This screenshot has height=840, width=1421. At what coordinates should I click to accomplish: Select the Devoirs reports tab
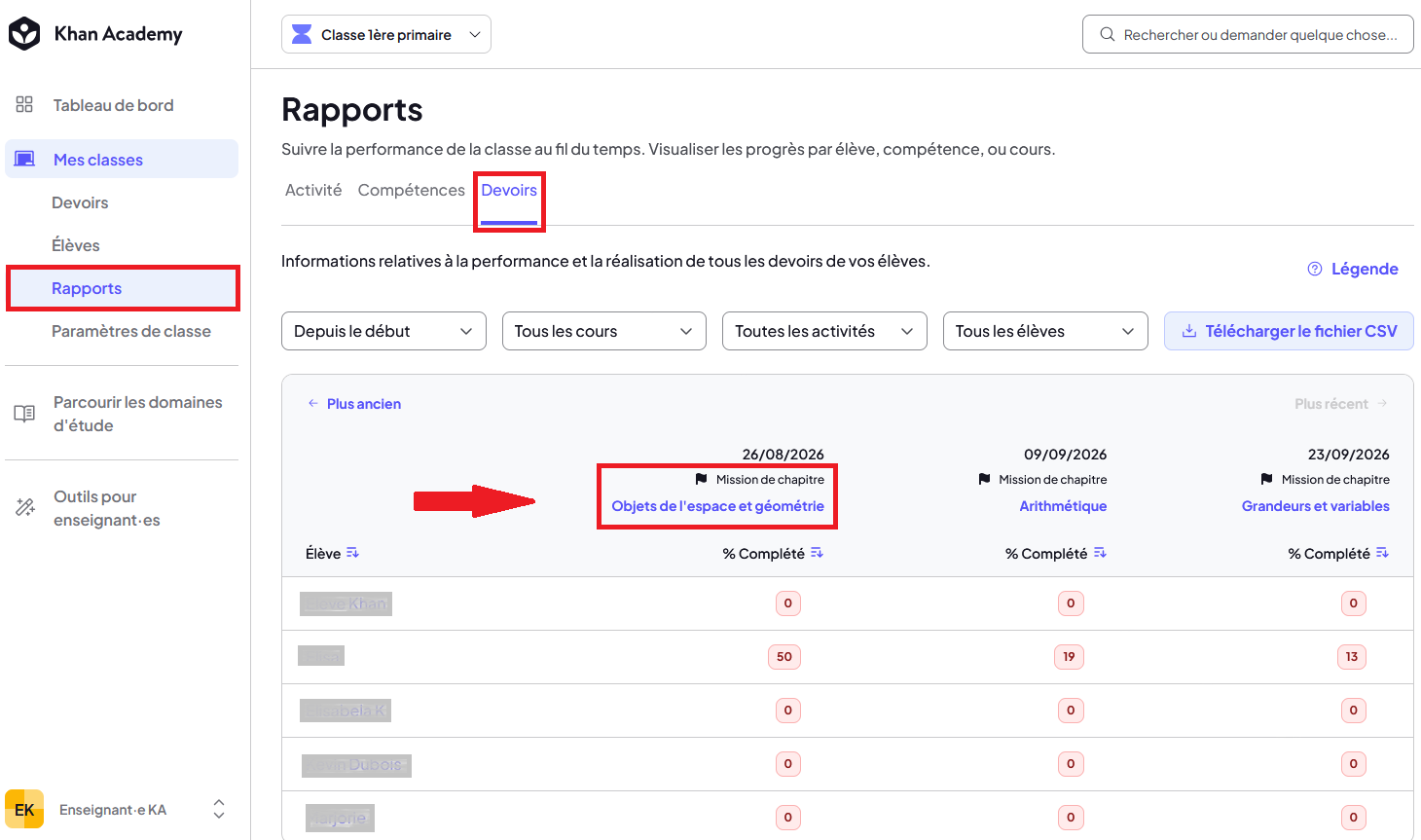pos(509,191)
